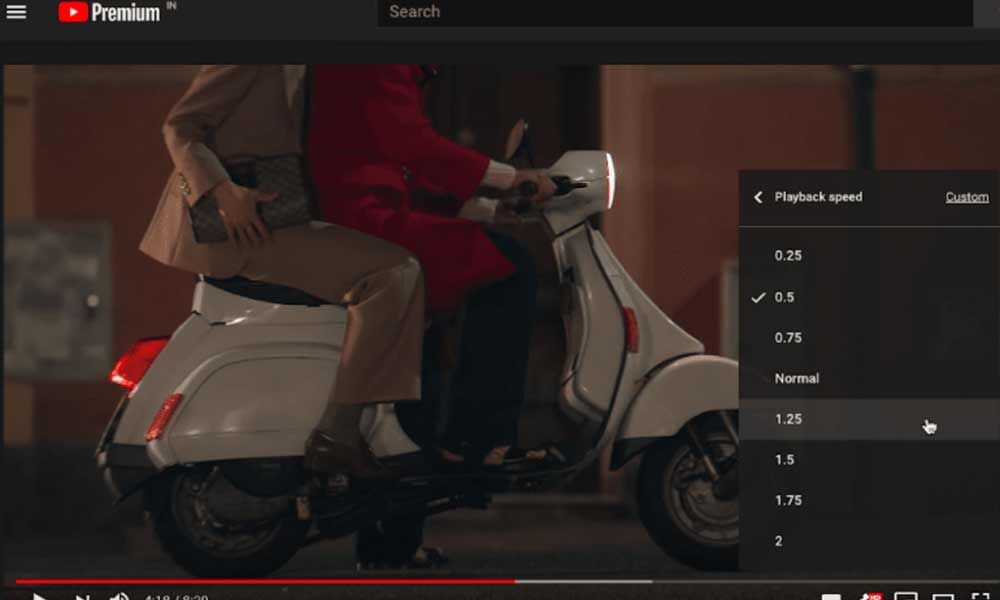Switch to theater mode view
Image resolution: width=1000 pixels, height=600 pixels.
[943, 597]
